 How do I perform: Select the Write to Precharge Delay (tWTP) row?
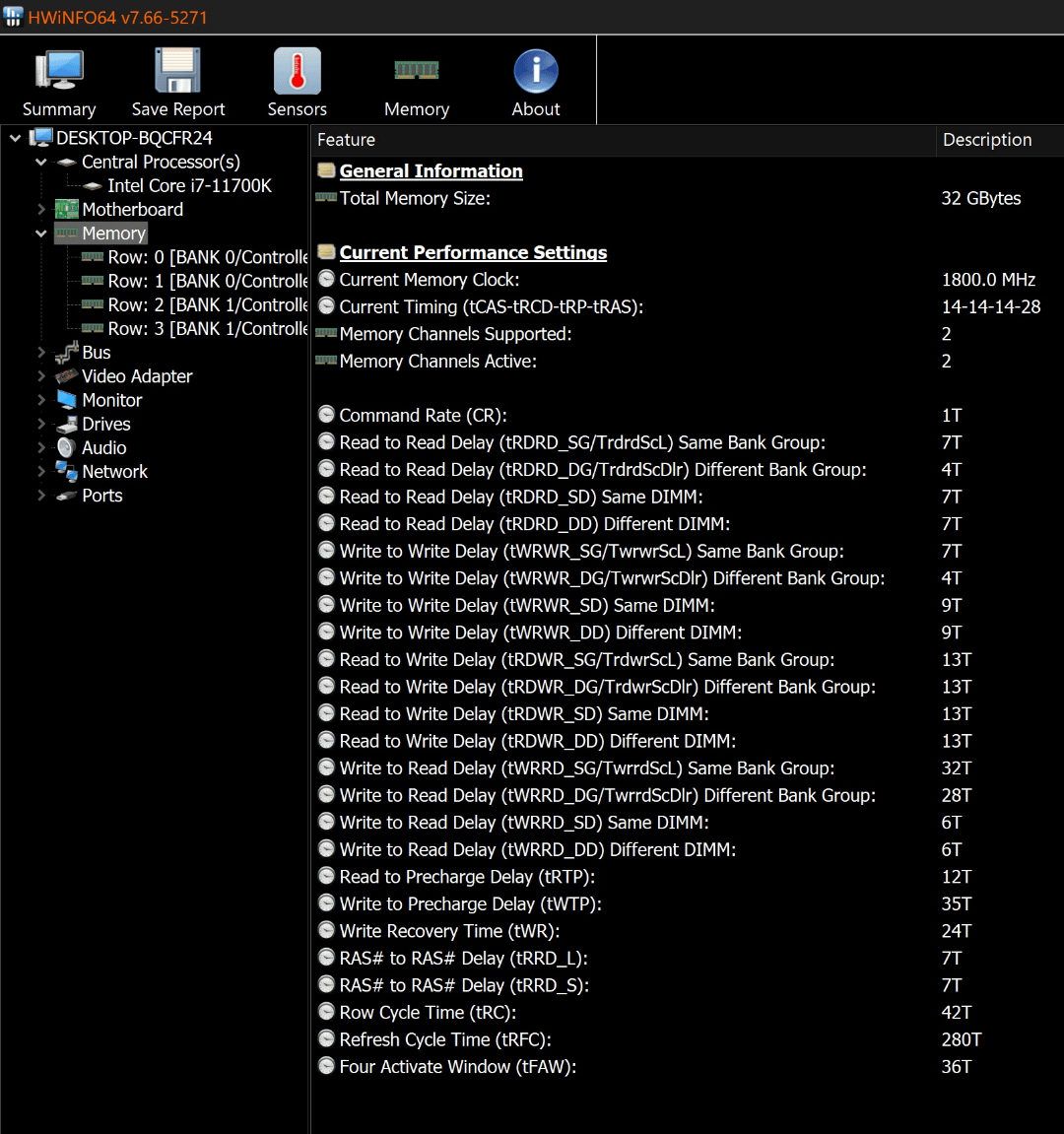pyautogui.click(x=687, y=903)
